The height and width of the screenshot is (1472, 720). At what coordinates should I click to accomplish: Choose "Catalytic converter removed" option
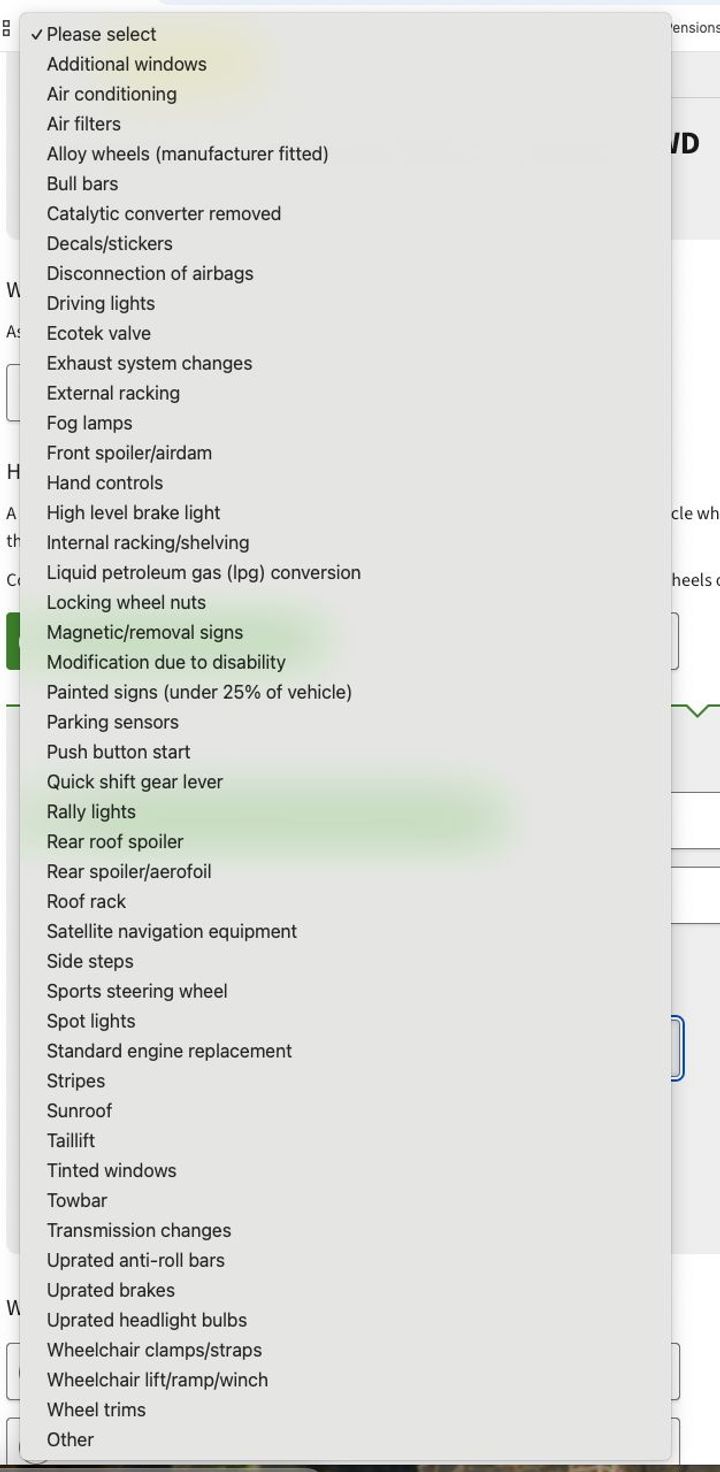[163, 214]
